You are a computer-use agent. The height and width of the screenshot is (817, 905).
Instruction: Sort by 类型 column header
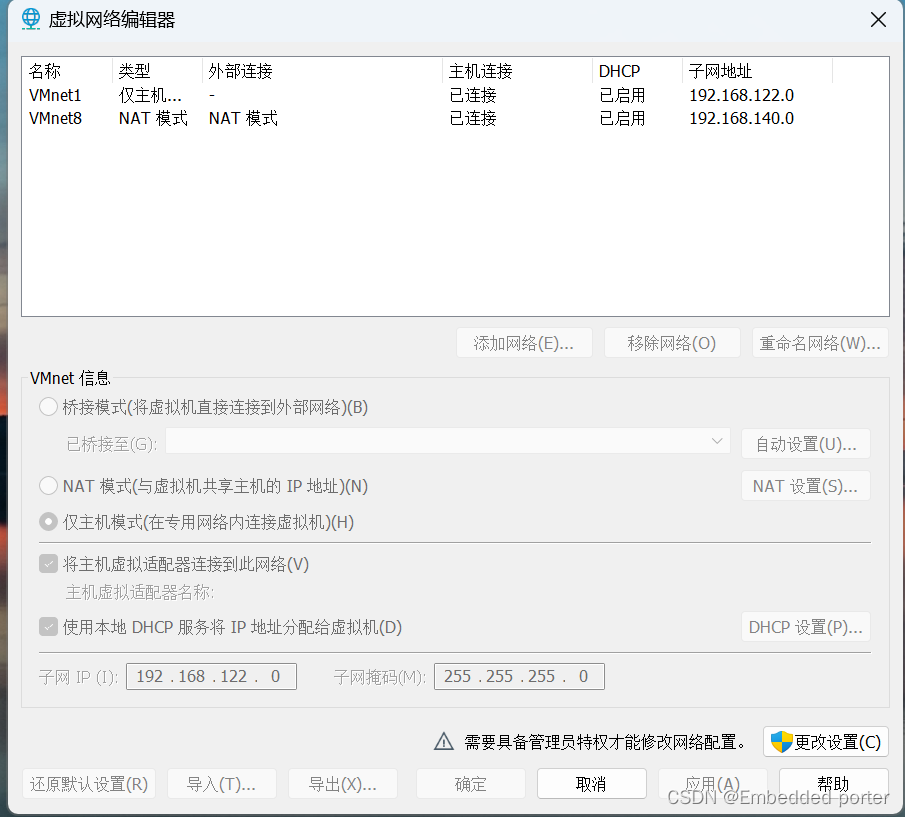point(157,71)
